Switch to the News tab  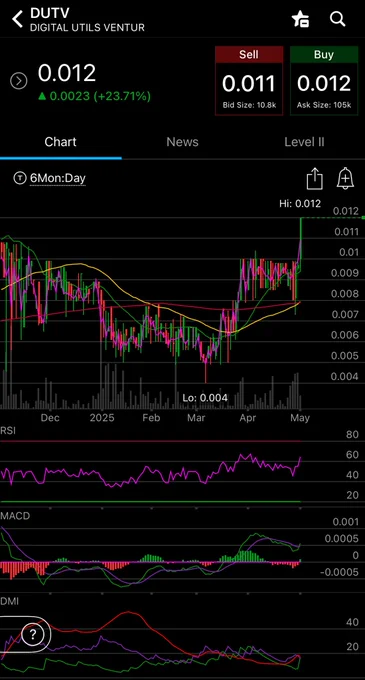point(182,142)
